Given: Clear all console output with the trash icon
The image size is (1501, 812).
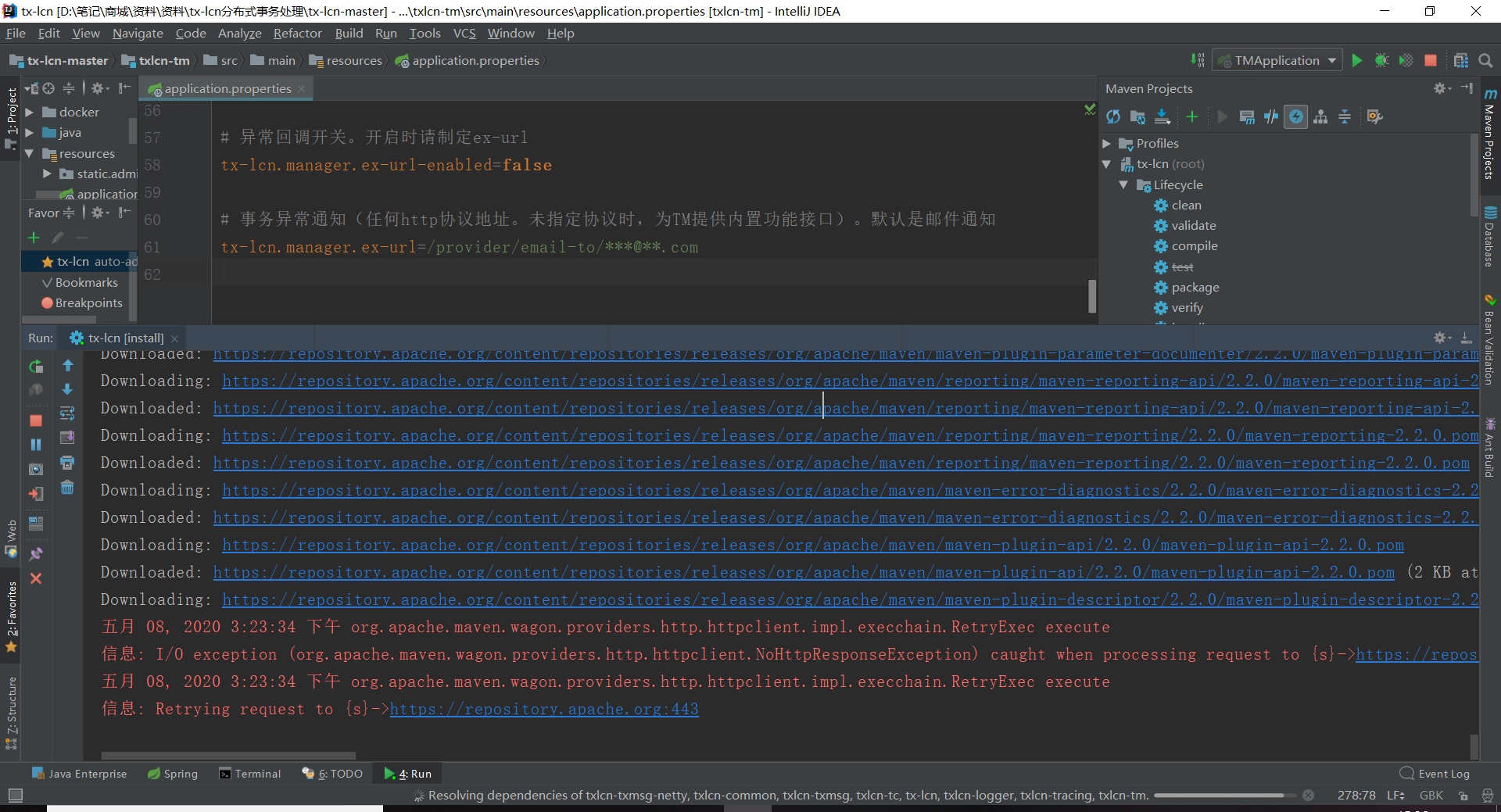Looking at the screenshot, I should (67, 488).
